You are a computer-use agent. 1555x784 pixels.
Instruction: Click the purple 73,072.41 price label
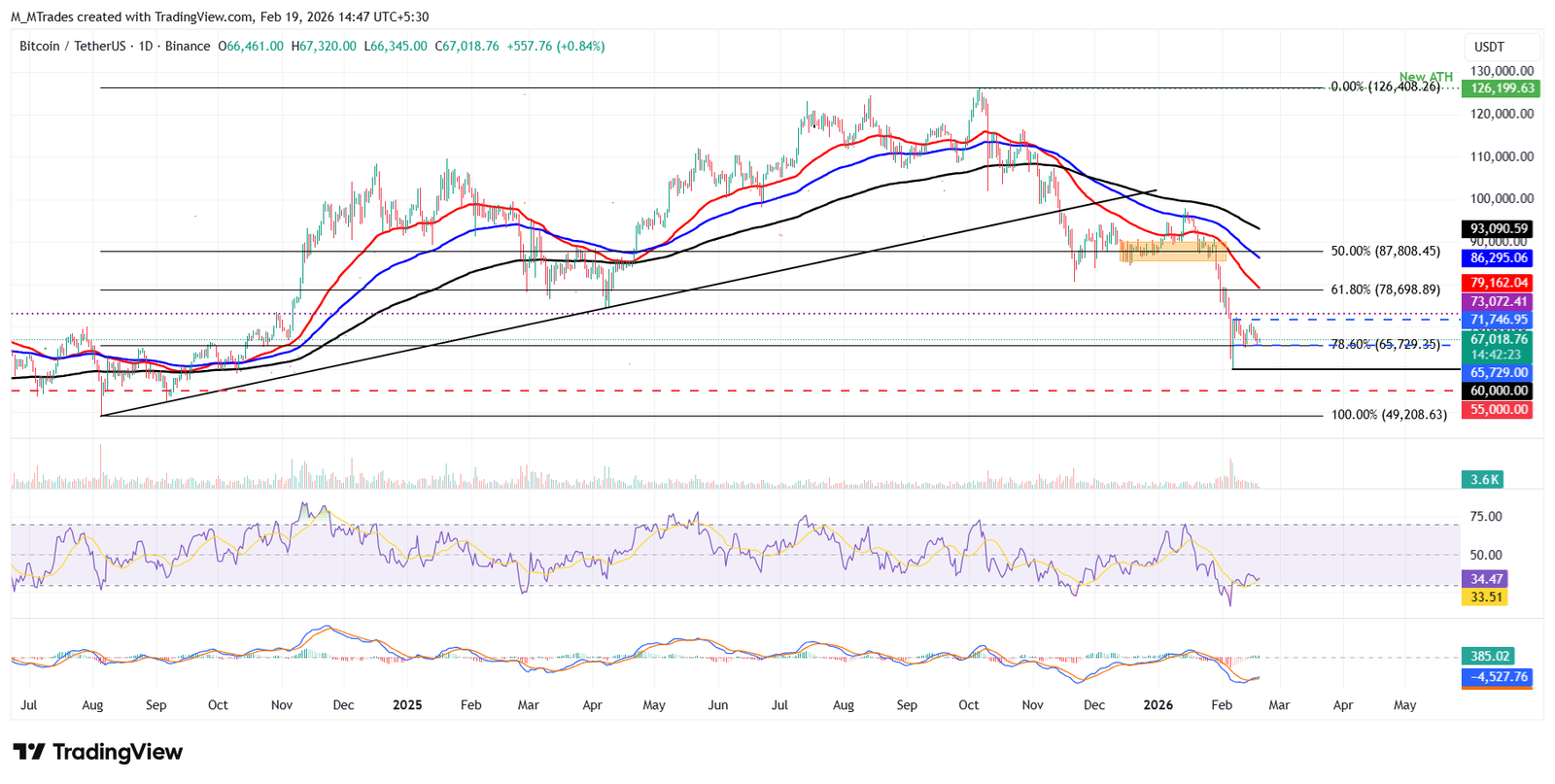(1500, 302)
